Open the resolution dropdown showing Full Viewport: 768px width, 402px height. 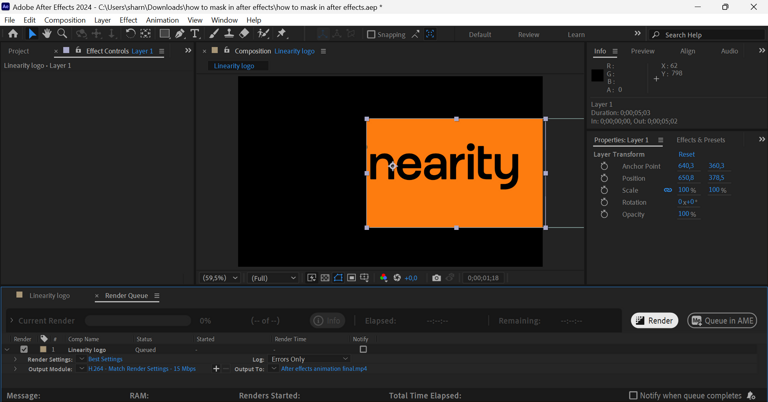(273, 278)
